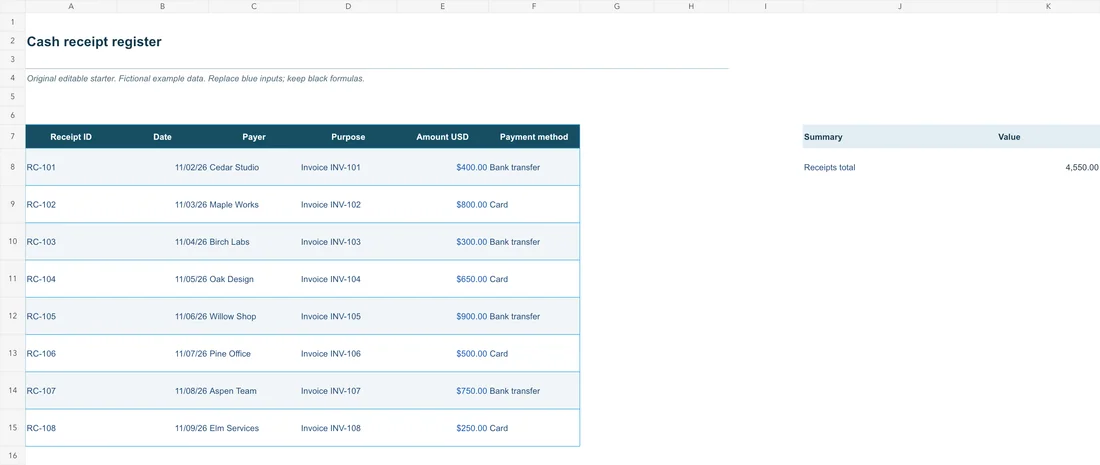Select the date cell 11/09/26
The width and height of the screenshot is (1100, 465).
[162, 428]
